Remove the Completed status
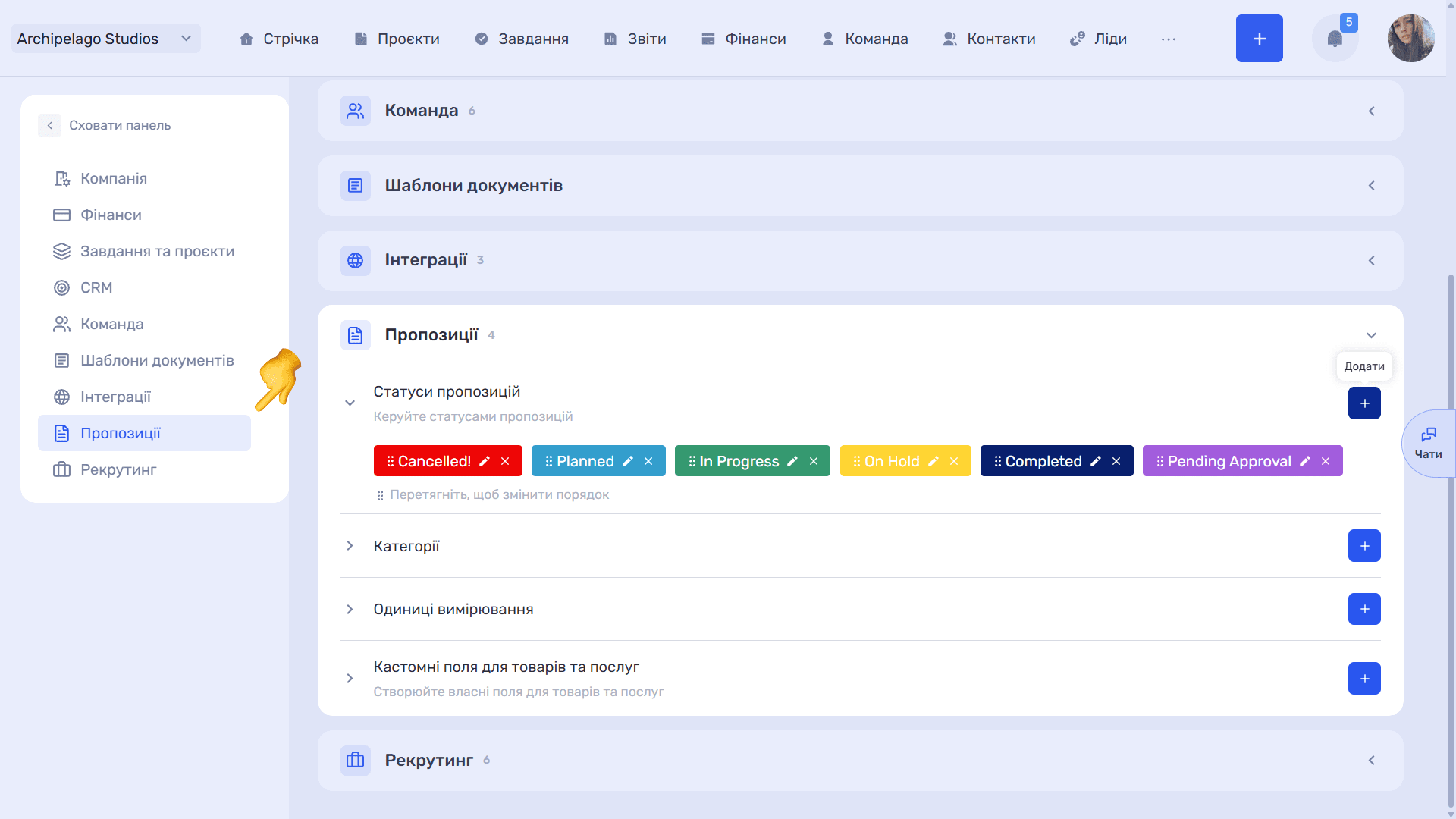1456x819 pixels. 1116,461
